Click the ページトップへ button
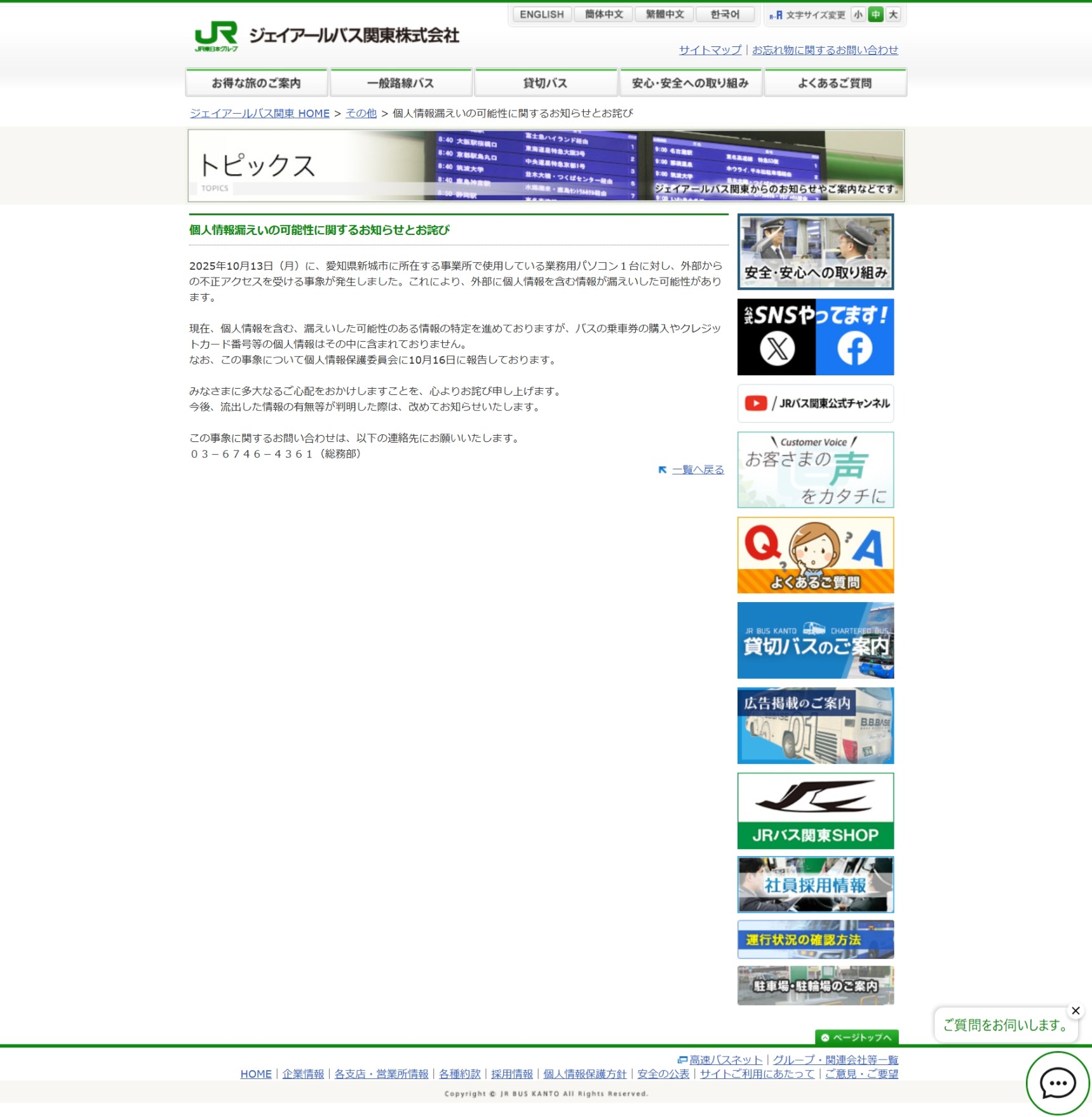 (856, 1037)
